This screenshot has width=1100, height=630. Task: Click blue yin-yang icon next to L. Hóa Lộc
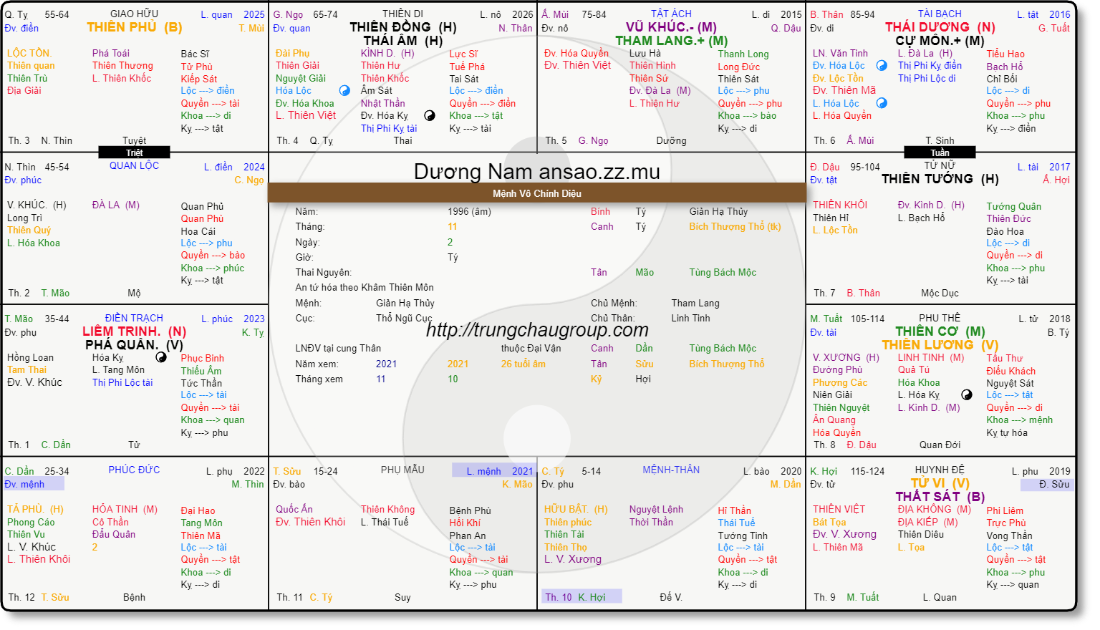coord(882,103)
